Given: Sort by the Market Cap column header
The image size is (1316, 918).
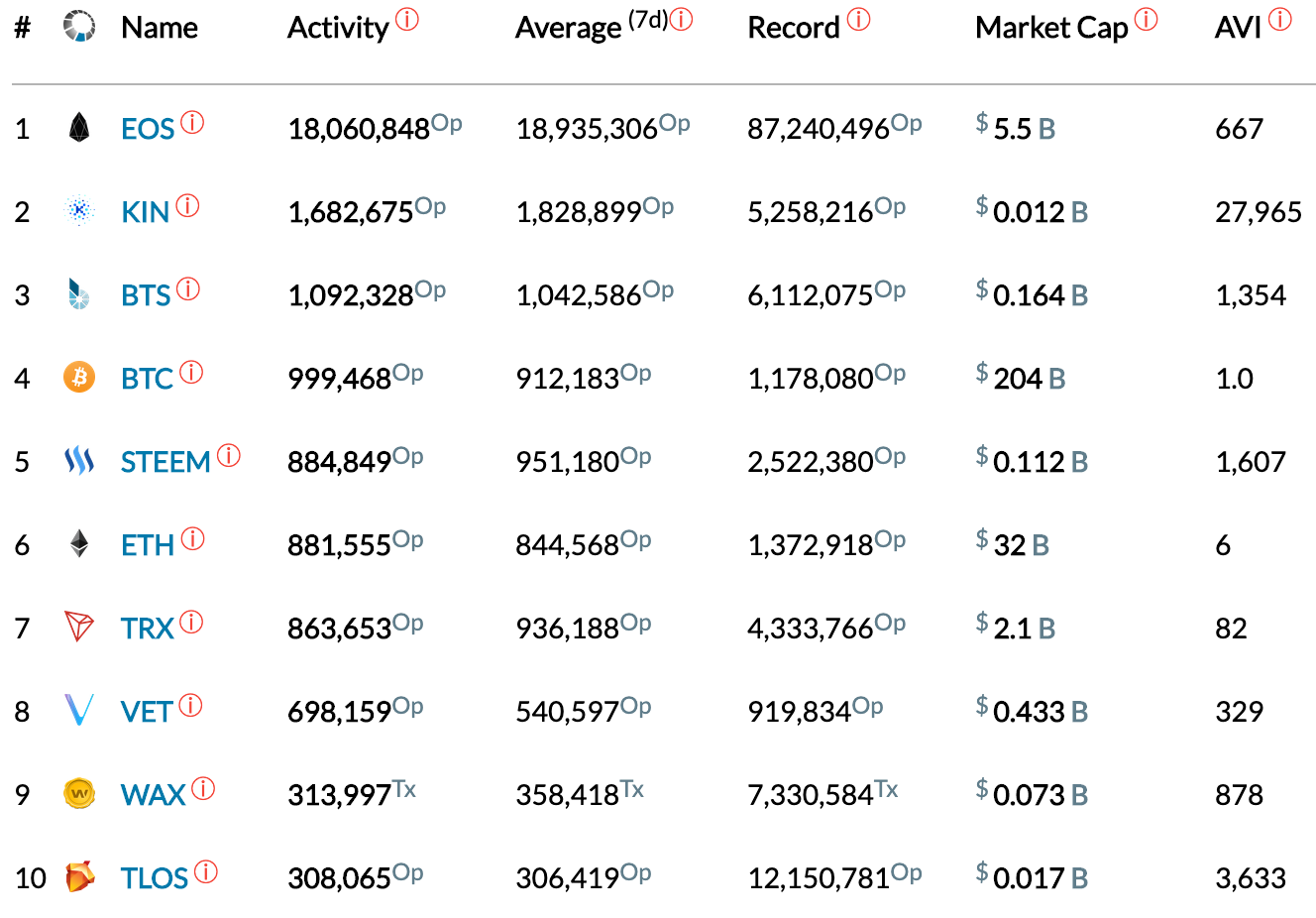Looking at the screenshot, I should pos(1051,28).
